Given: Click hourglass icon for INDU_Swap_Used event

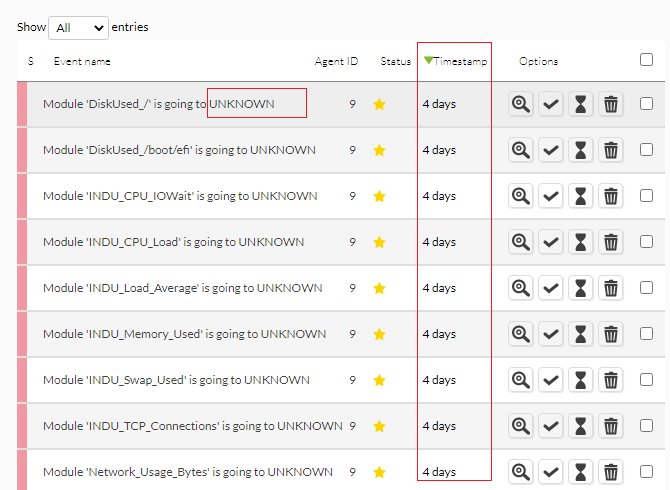Looking at the screenshot, I should 580,380.
